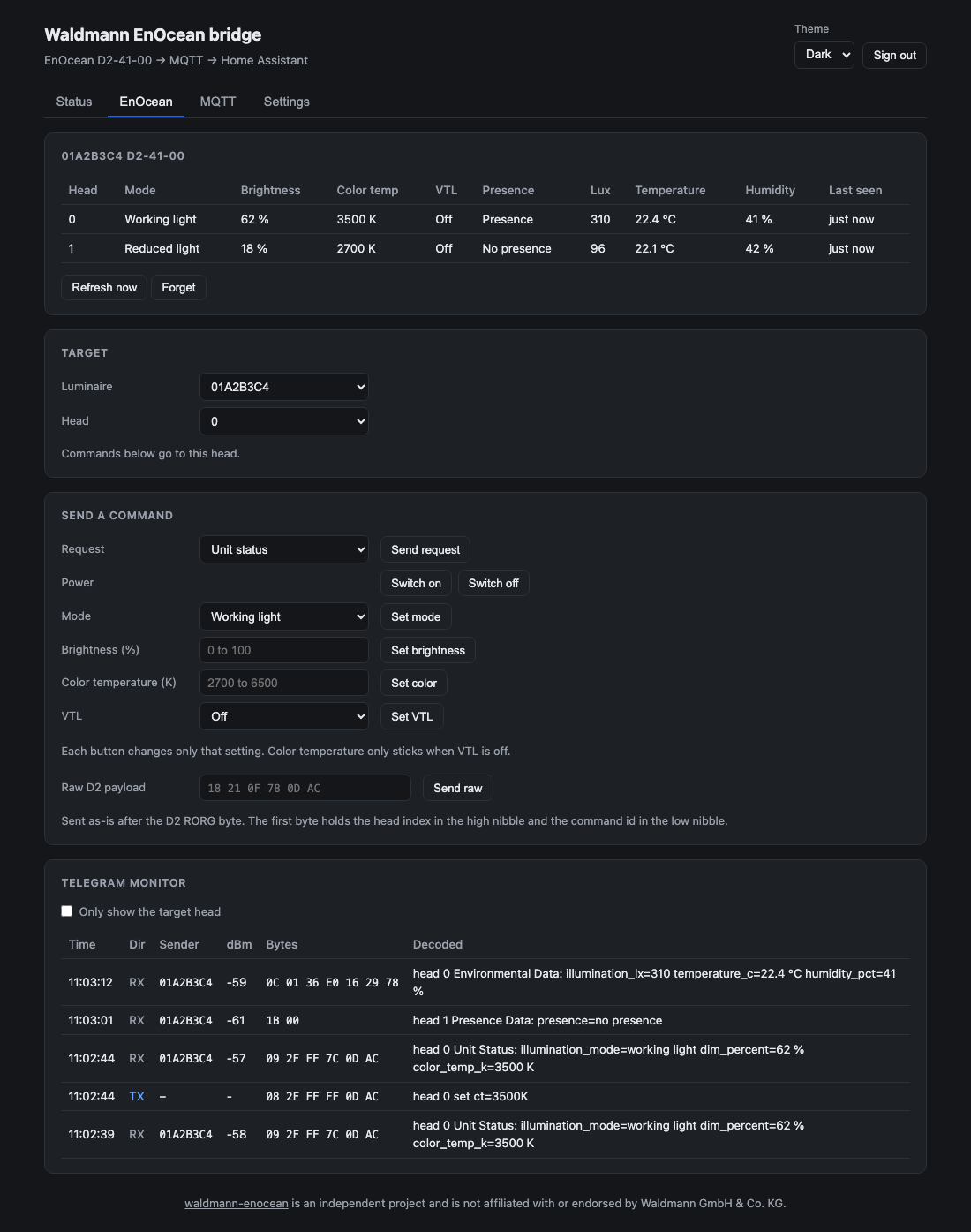Click the 01A2B3C4 D2-41-00 card heading
Image resolution: width=971 pixels, height=1232 pixels.
pyautogui.click(x=123, y=155)
